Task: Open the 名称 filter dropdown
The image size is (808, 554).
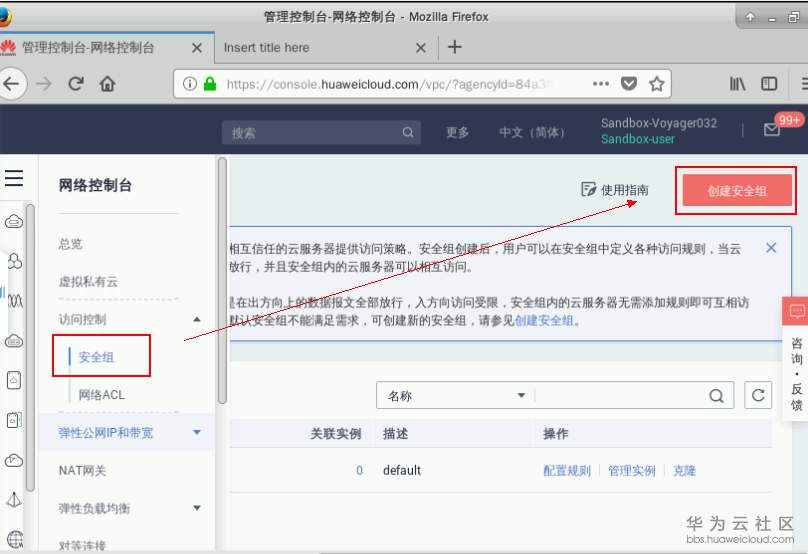Action: coord(456,396)
